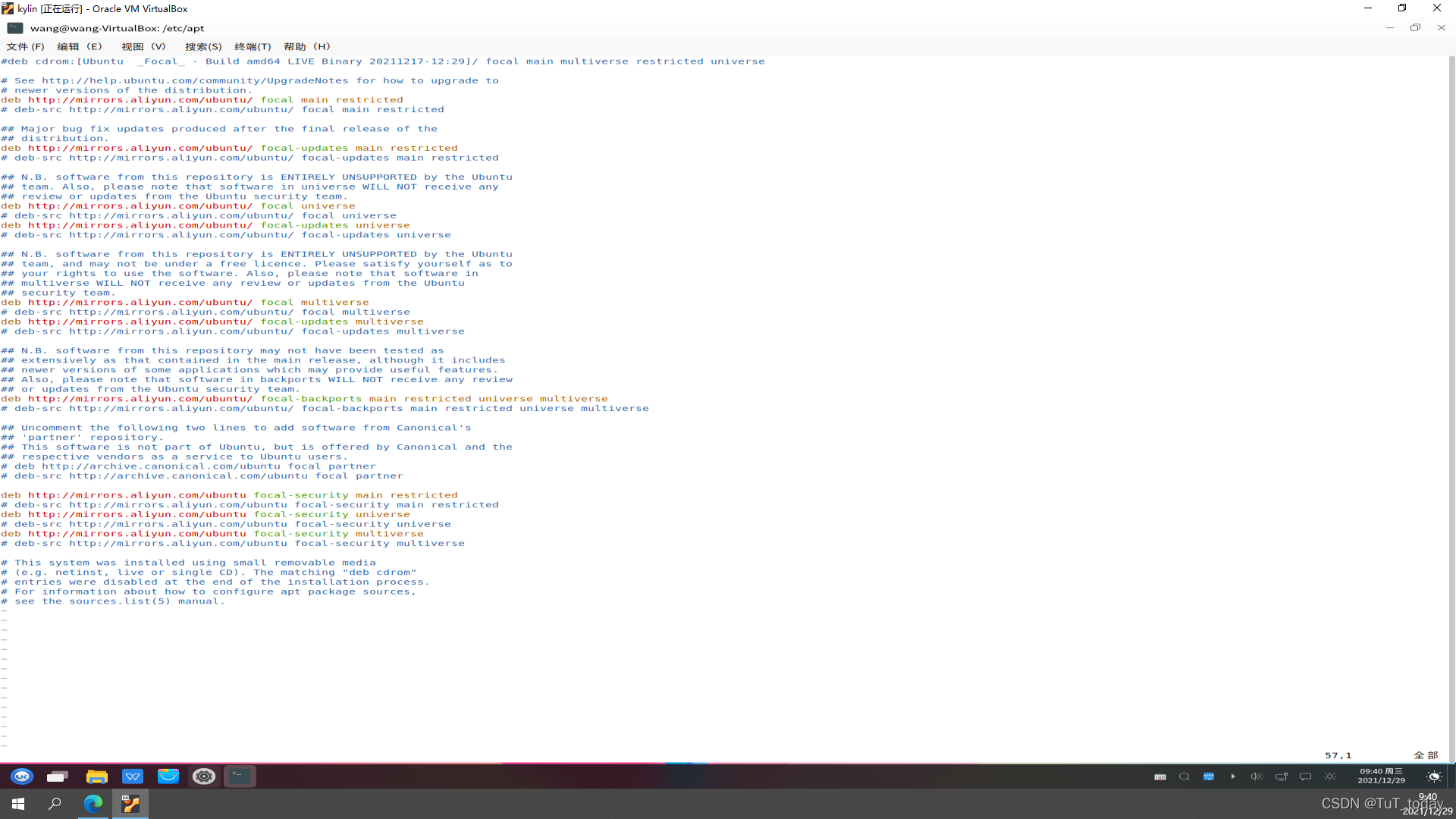This screenshot has width=1456, height=819.
Task: Open the multitasking view in Kylin taskbar
Action: tap(58, 776)
